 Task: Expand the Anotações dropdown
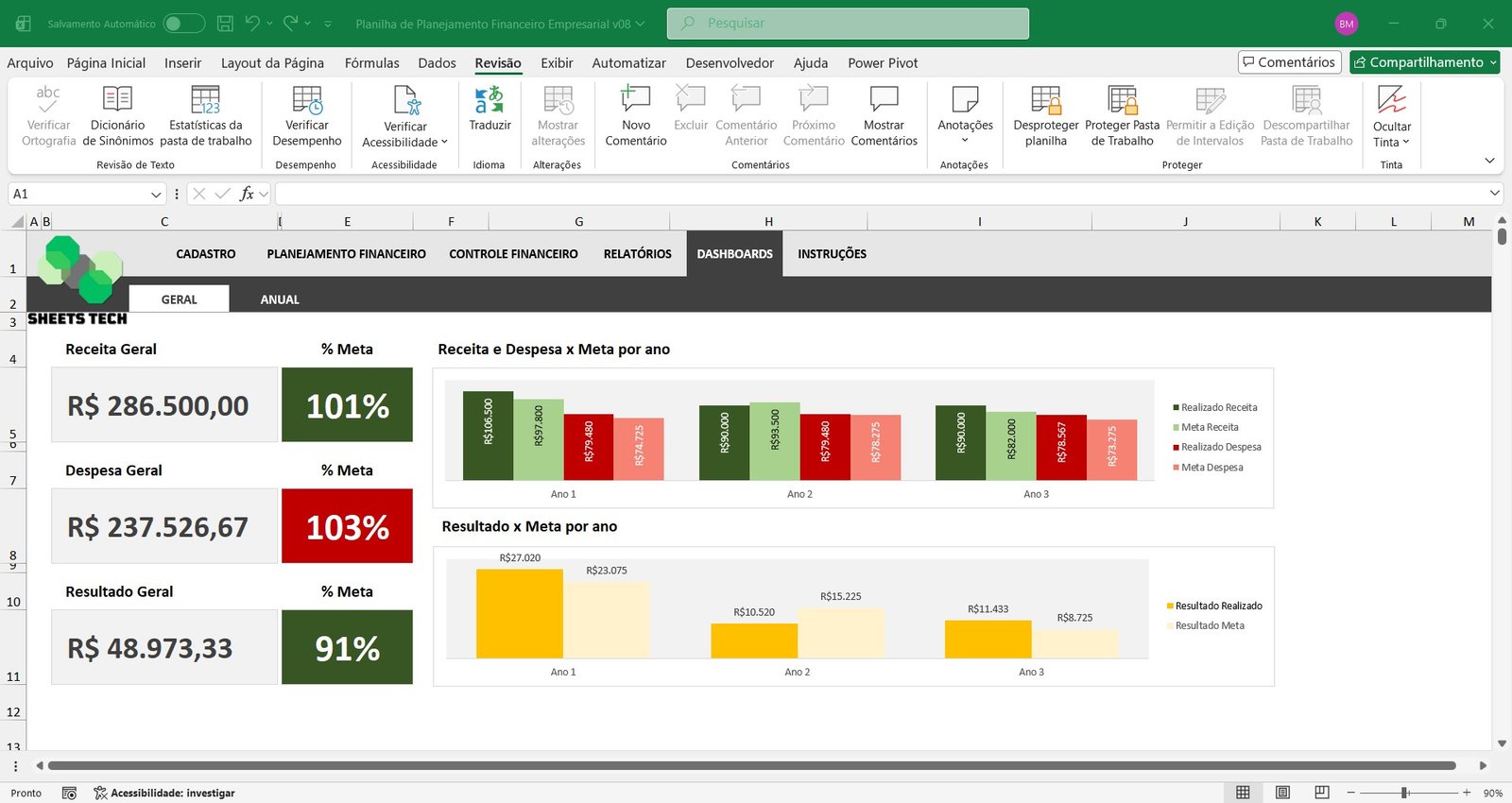[x=965, y=140]
